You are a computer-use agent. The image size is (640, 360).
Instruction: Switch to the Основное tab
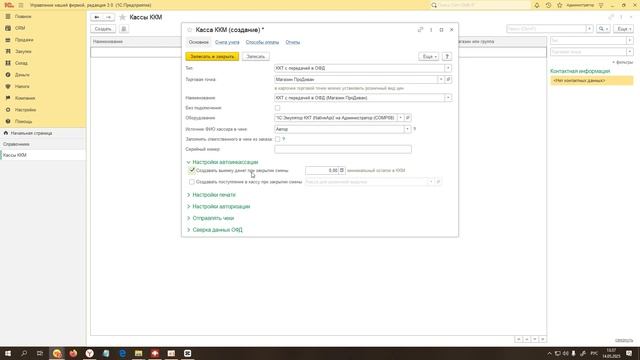coord(199,42)
